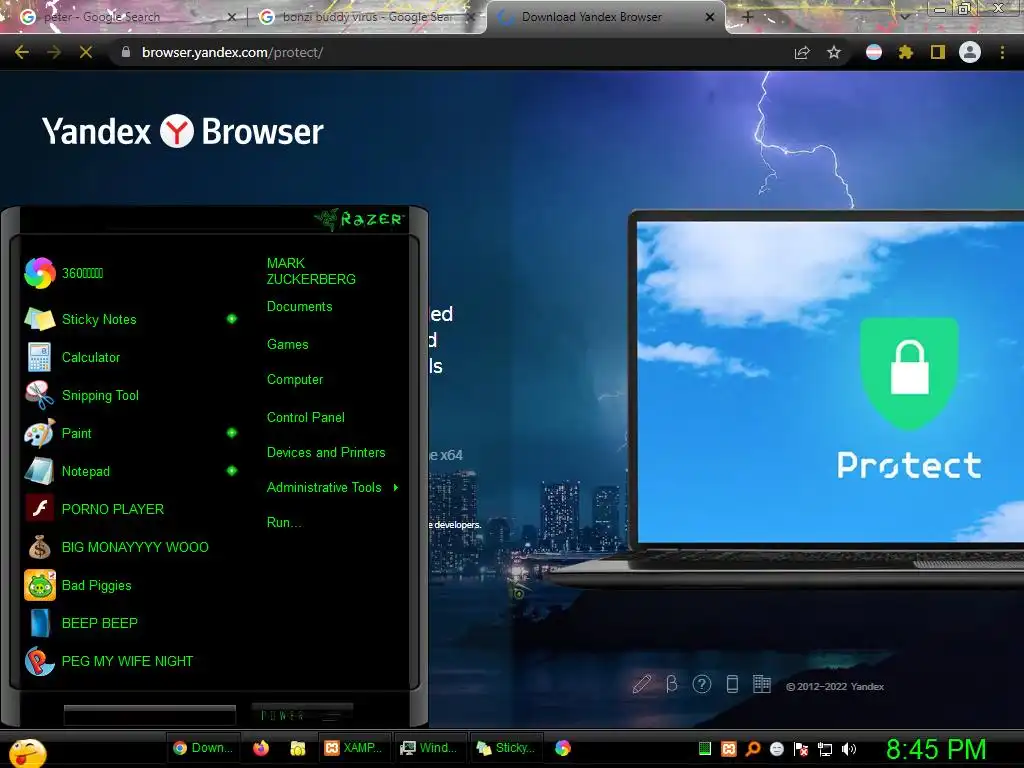Click the beta icon in page footer
The image size is (1024, 768).
click(671, 684)
